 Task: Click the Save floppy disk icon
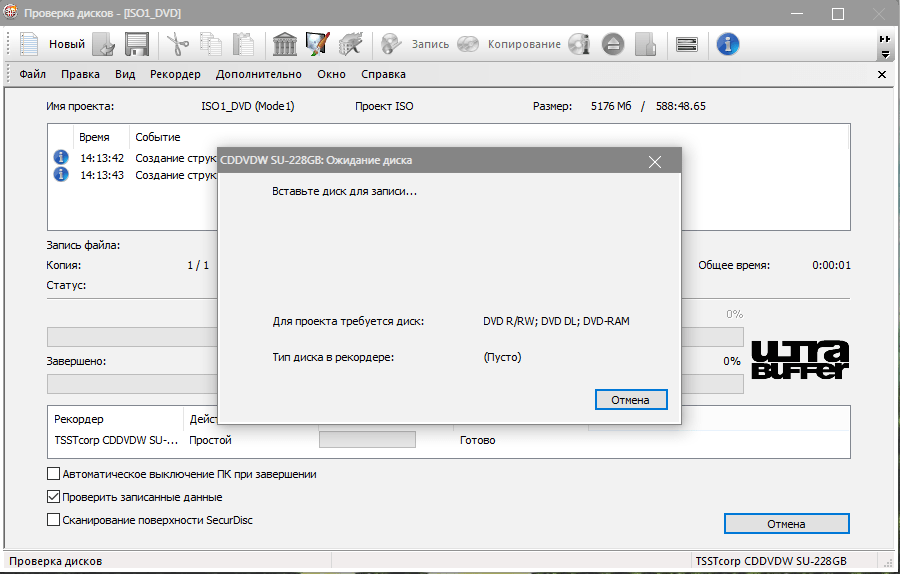(x=137, y=44)
